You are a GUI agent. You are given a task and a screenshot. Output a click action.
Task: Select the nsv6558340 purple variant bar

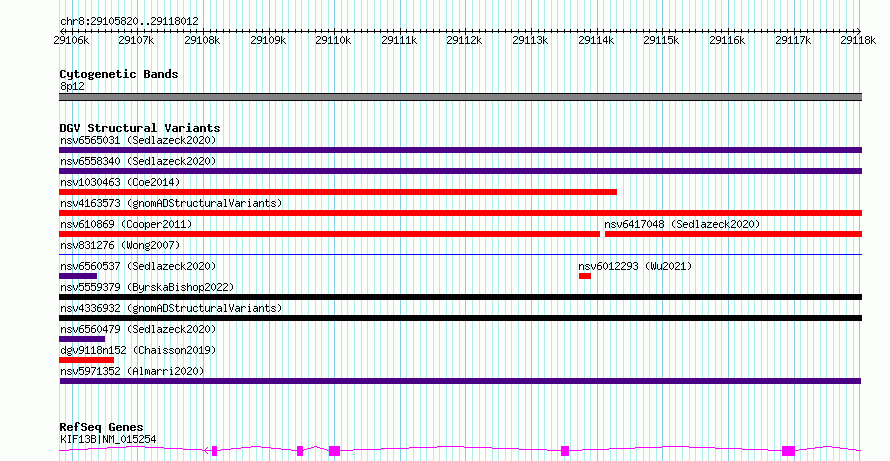(460, 171)
